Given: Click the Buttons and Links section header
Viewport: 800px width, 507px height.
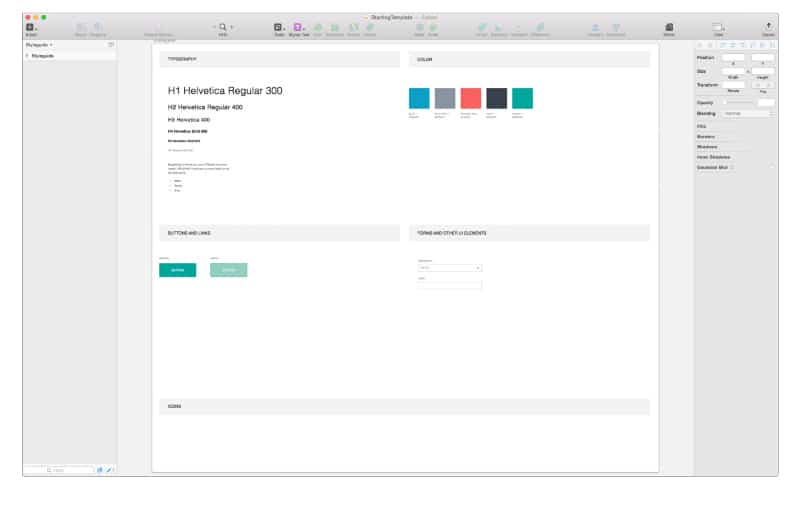Looking at the screenshot, I should 280,233.
